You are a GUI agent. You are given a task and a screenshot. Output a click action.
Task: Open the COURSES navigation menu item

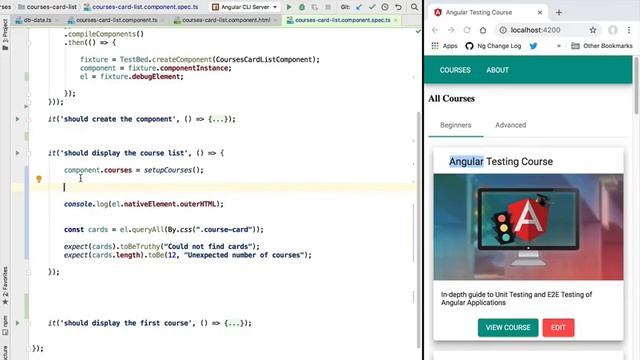(x=455, y=70)
